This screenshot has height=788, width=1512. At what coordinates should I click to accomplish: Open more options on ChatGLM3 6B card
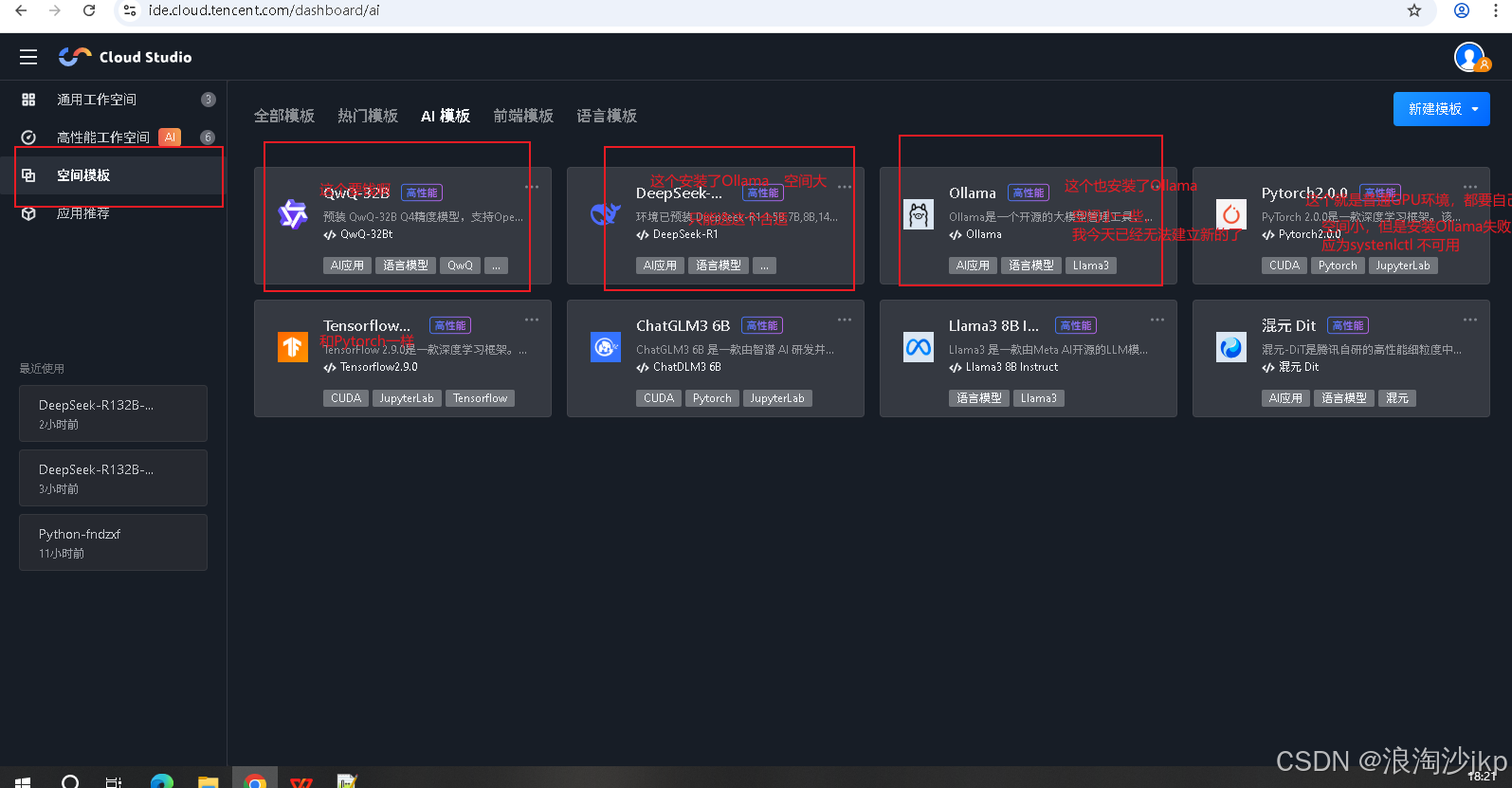click(x=845, y=320)
